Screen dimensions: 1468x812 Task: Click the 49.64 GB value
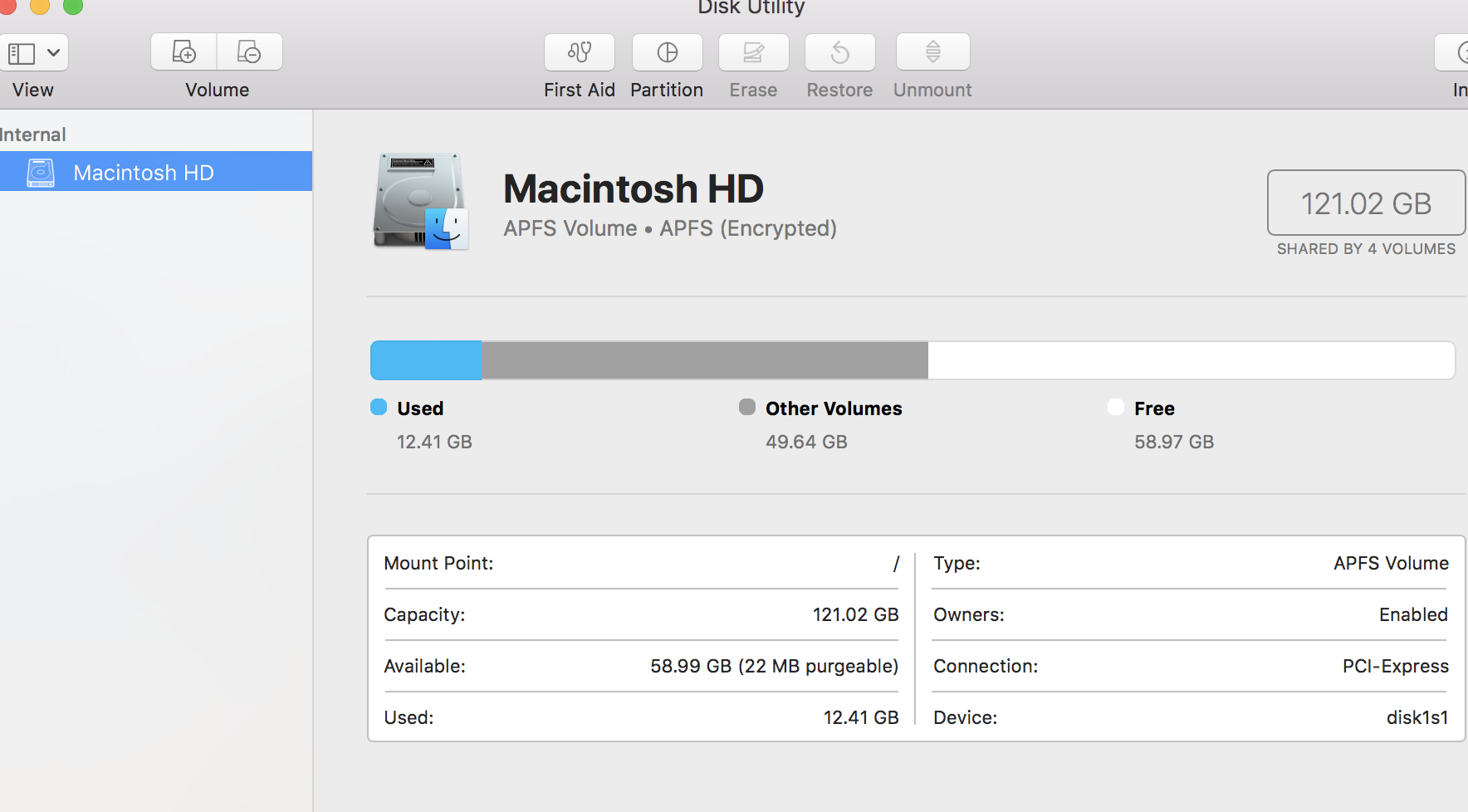(806, 442)
